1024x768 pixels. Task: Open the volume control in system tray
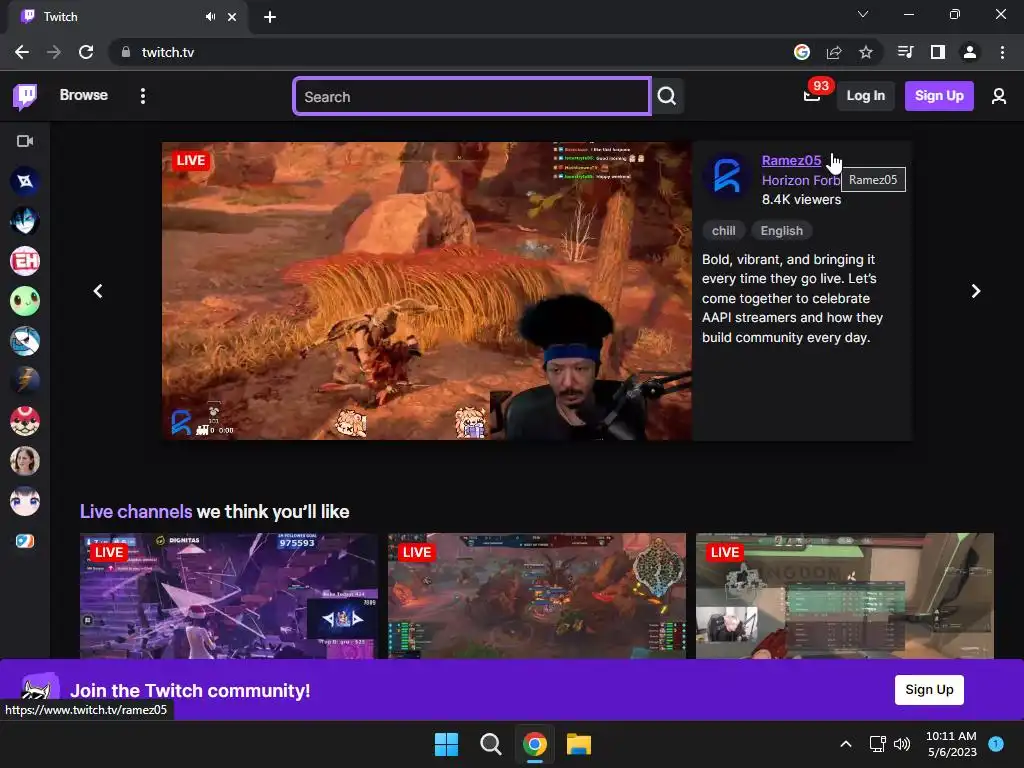pyautogui.click(x=902, y=744)
